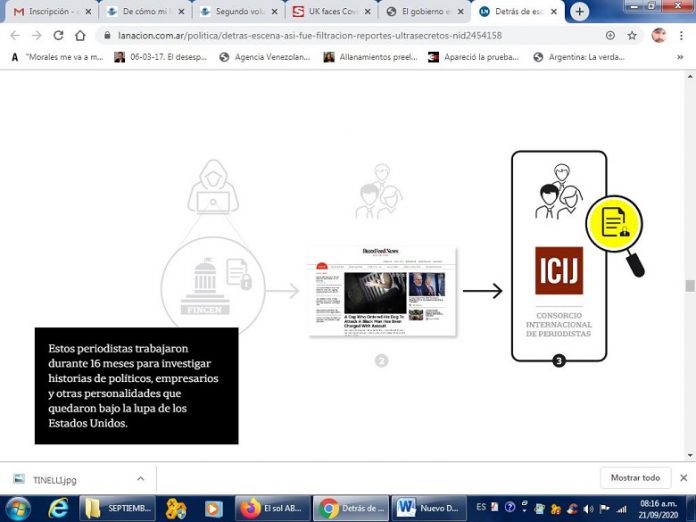The image size is (696, 522).
Task: Open the SEPTIEMB... folder taskbar item
Action: 117,509
